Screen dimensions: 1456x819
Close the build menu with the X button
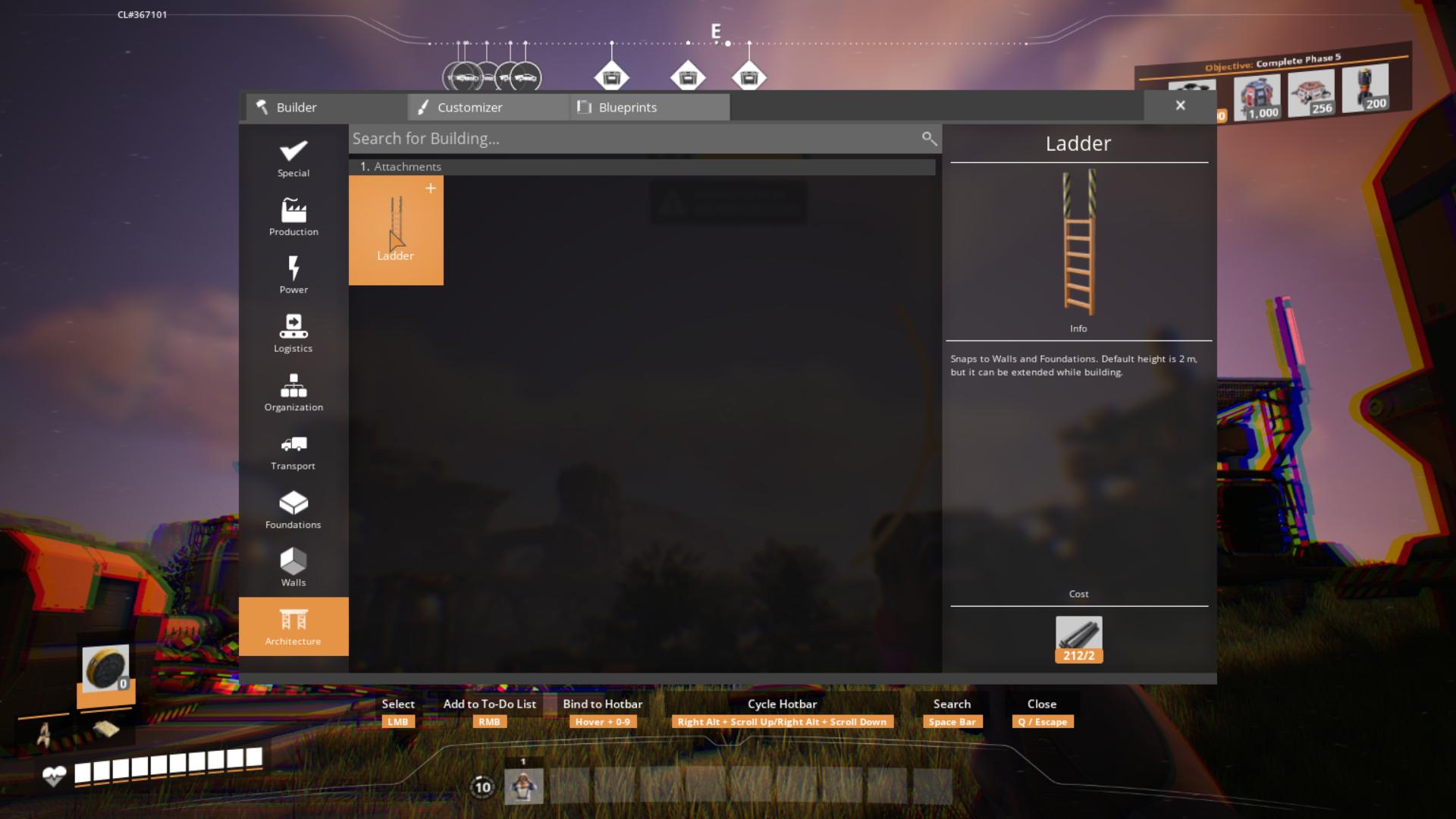click(x=1180, y=105)
